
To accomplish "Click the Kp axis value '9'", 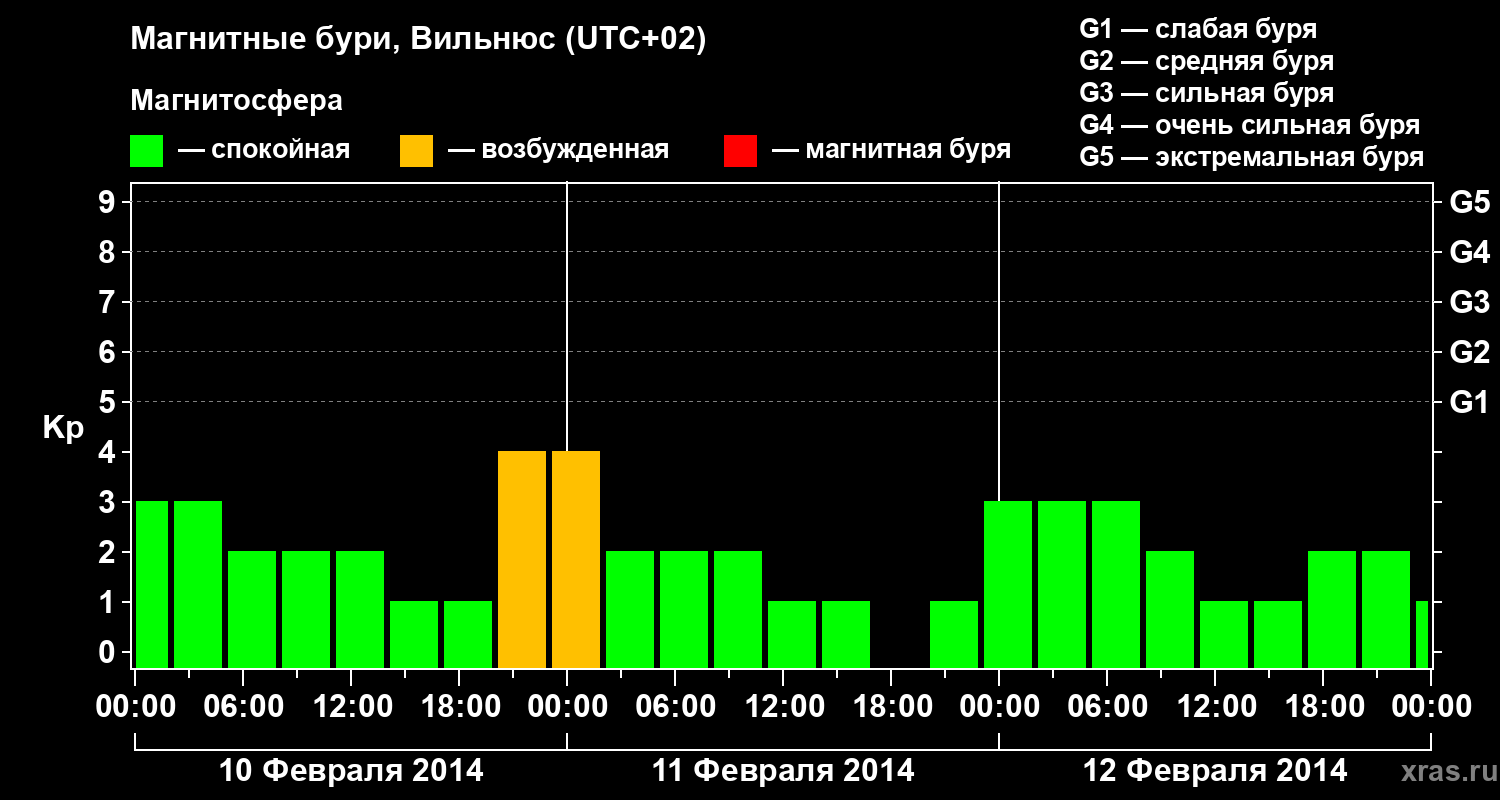I will click(x=108, y=202).
